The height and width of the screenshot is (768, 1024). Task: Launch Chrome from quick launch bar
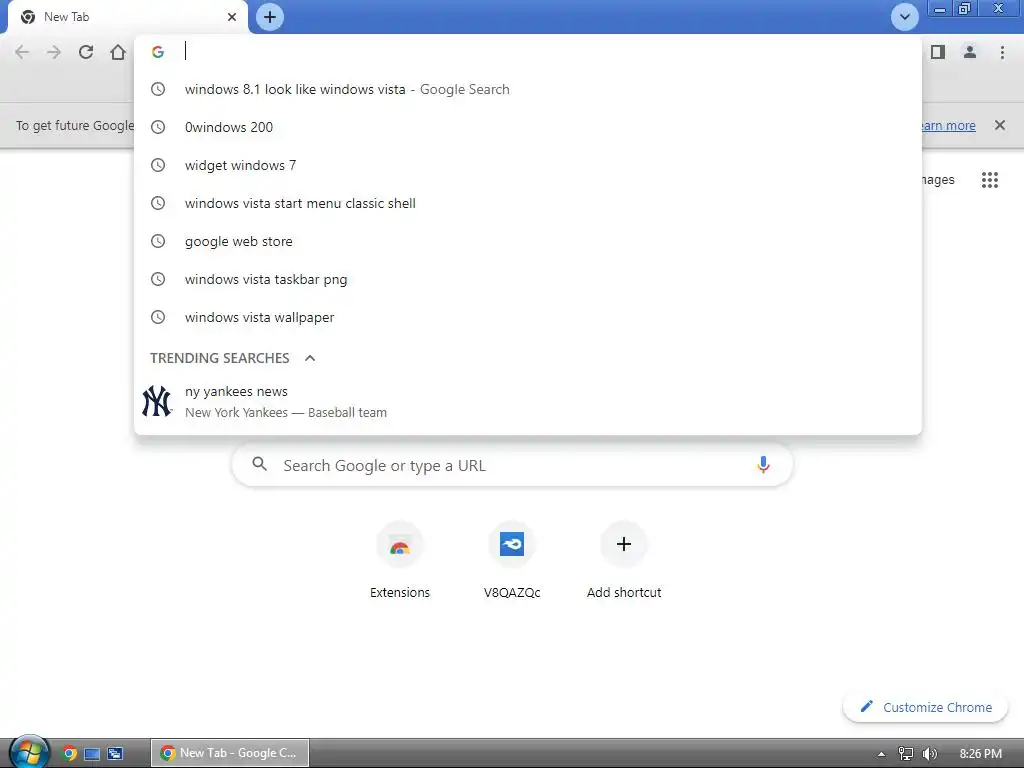click(x=69, y=754)
